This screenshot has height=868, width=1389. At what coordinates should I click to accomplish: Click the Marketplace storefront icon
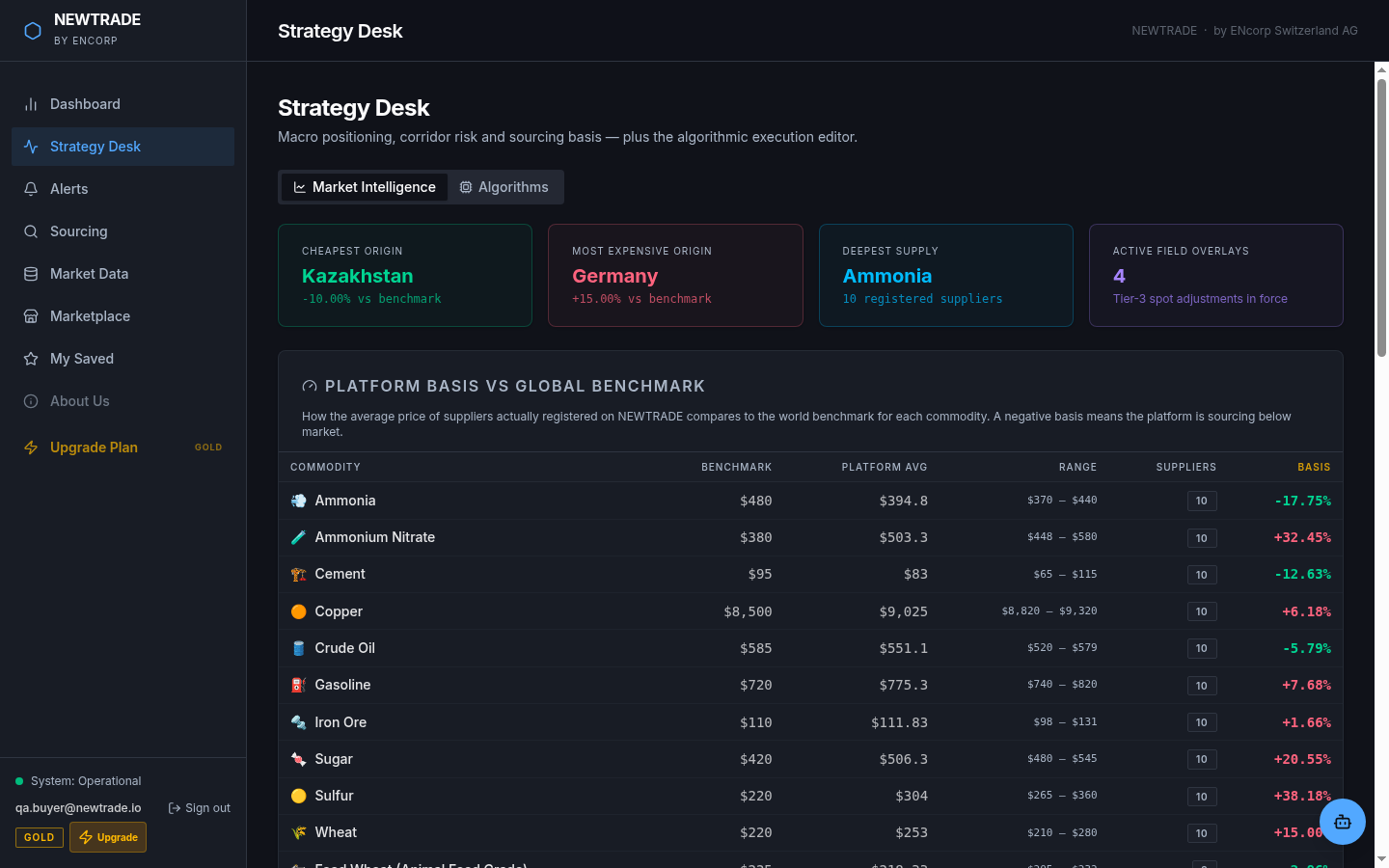pos(31,316)
